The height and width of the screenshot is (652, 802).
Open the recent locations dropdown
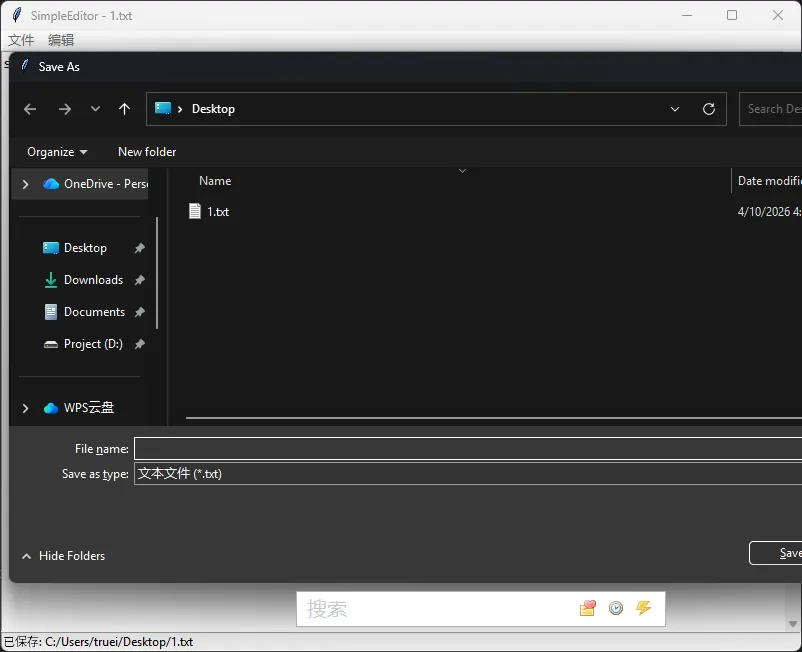coord(95,109)
